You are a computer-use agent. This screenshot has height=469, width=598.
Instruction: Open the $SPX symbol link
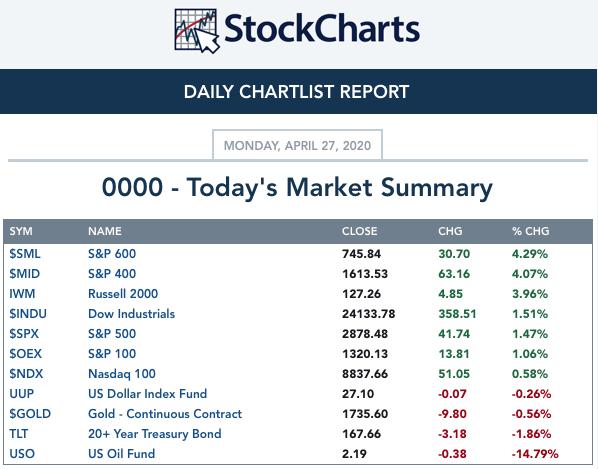pos(24,334)
